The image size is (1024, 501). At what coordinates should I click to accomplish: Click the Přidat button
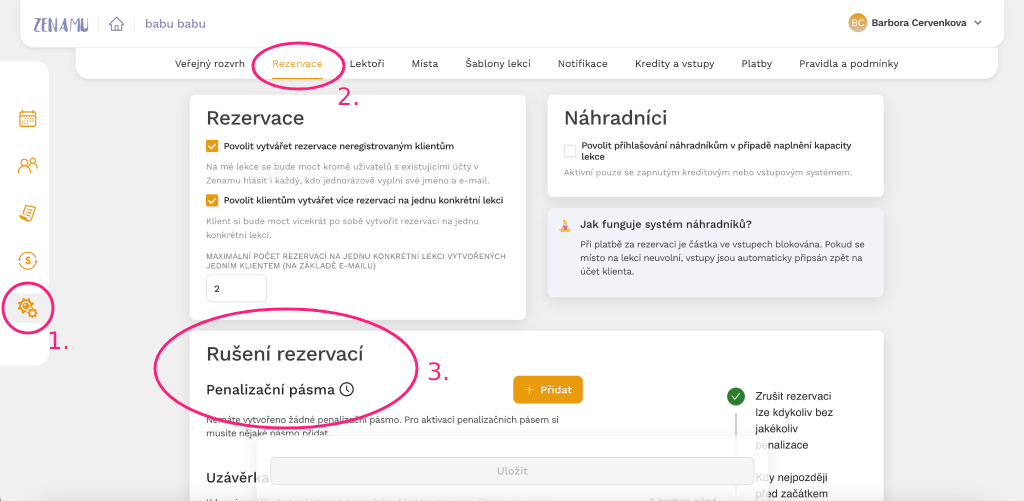tap(548, 389)
